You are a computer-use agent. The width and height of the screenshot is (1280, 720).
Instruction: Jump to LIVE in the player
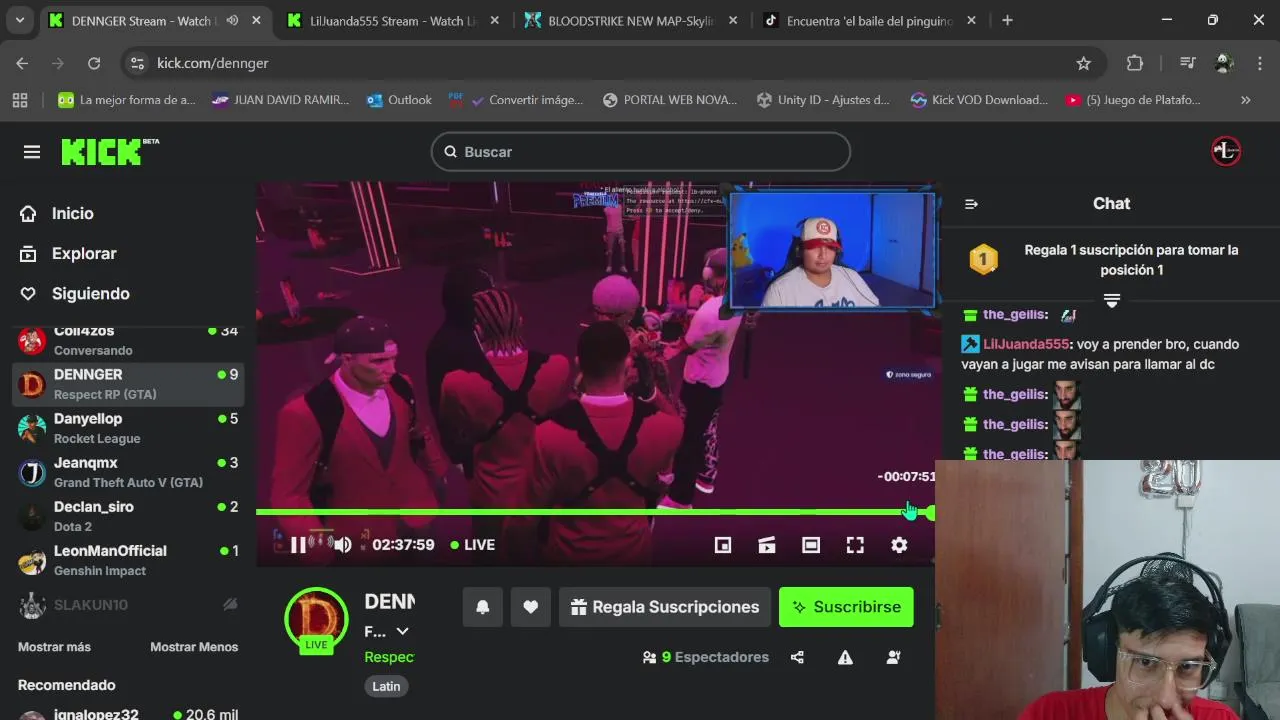[x=473, y=545]
